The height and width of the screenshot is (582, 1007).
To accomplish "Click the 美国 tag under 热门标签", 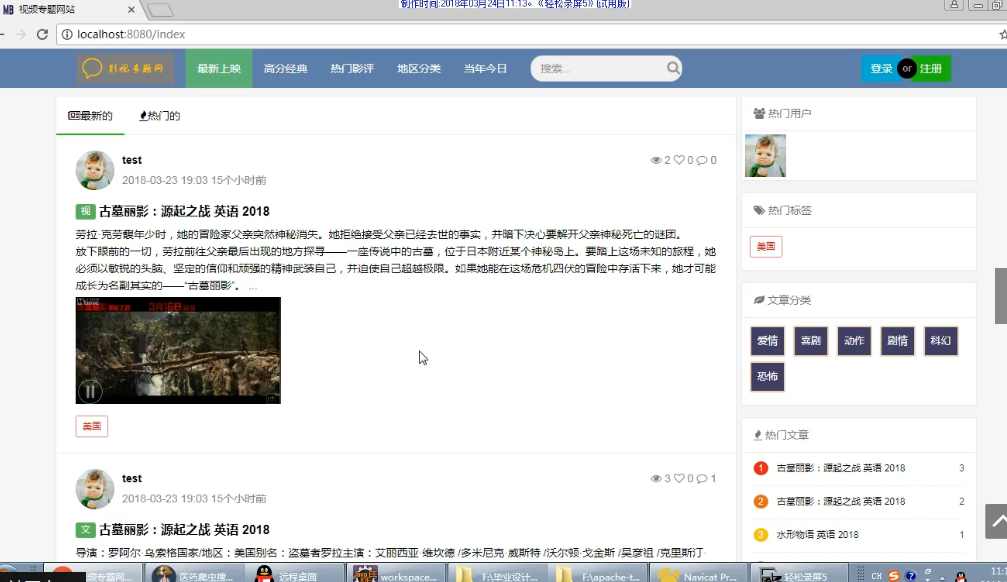I will tap(766, 247).
